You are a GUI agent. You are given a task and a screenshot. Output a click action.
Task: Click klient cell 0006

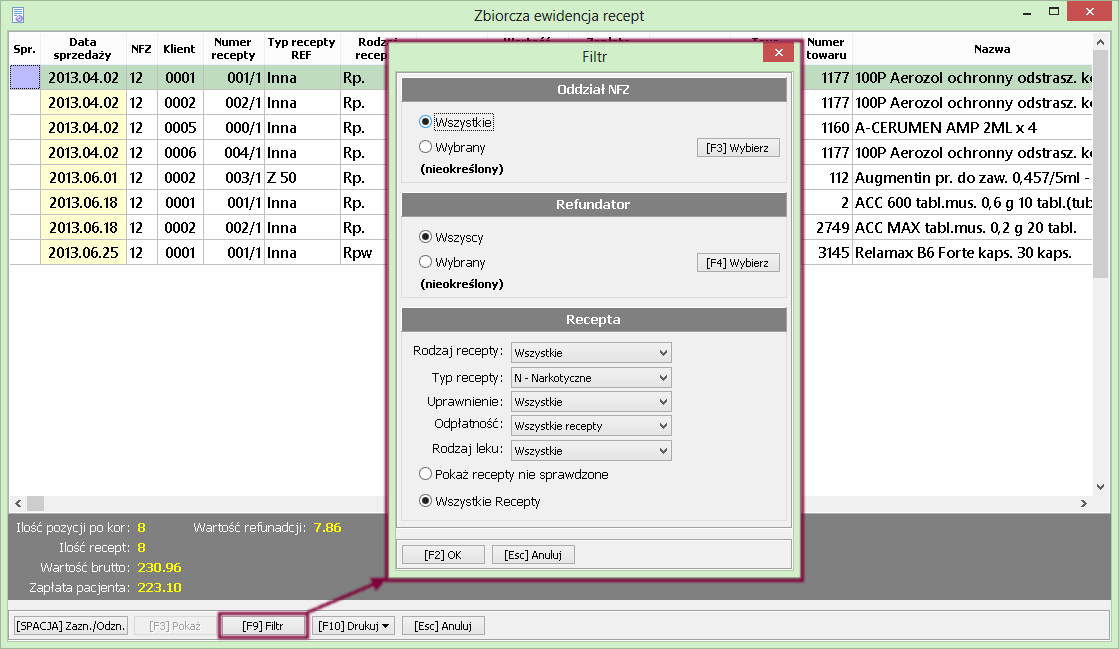tap(180, 152)
